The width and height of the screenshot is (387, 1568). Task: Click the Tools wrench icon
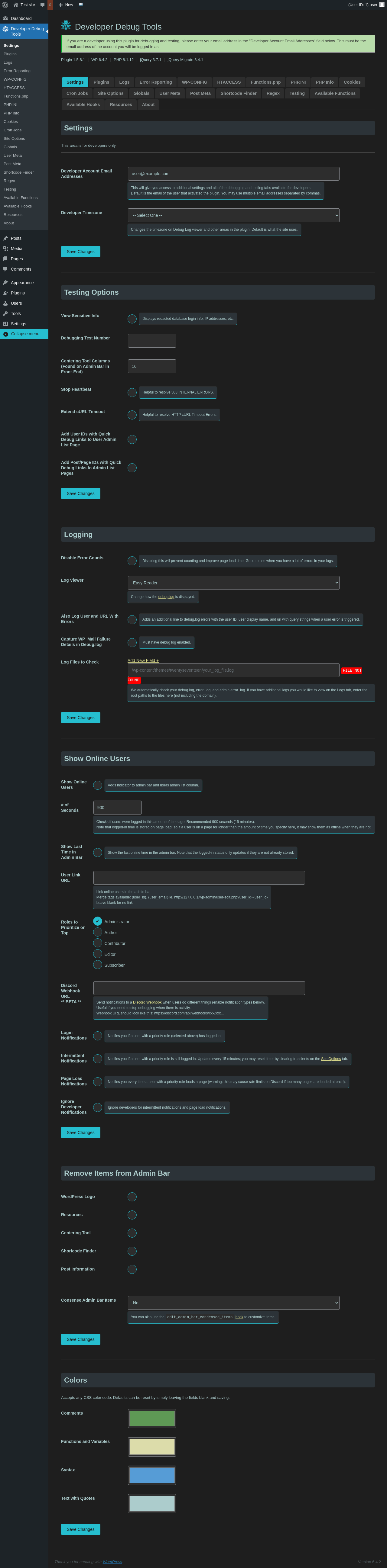coord(5,313)
